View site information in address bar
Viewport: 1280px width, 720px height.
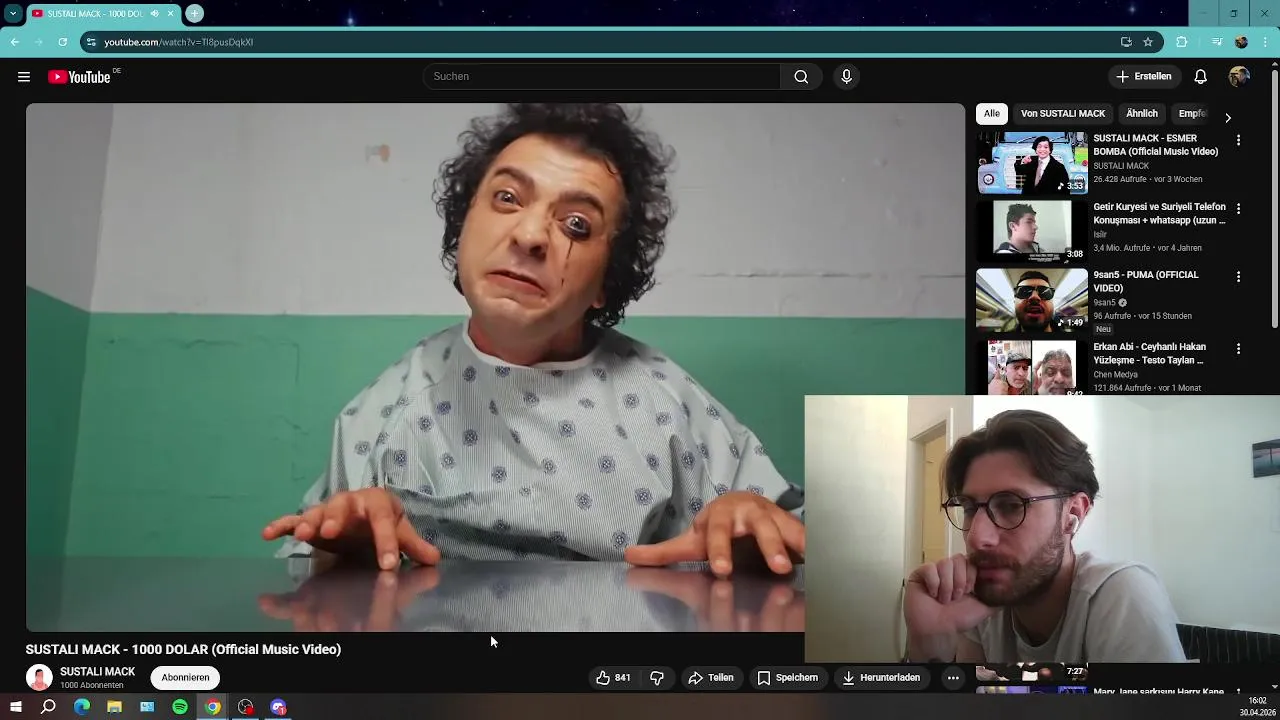click(91, 42)
